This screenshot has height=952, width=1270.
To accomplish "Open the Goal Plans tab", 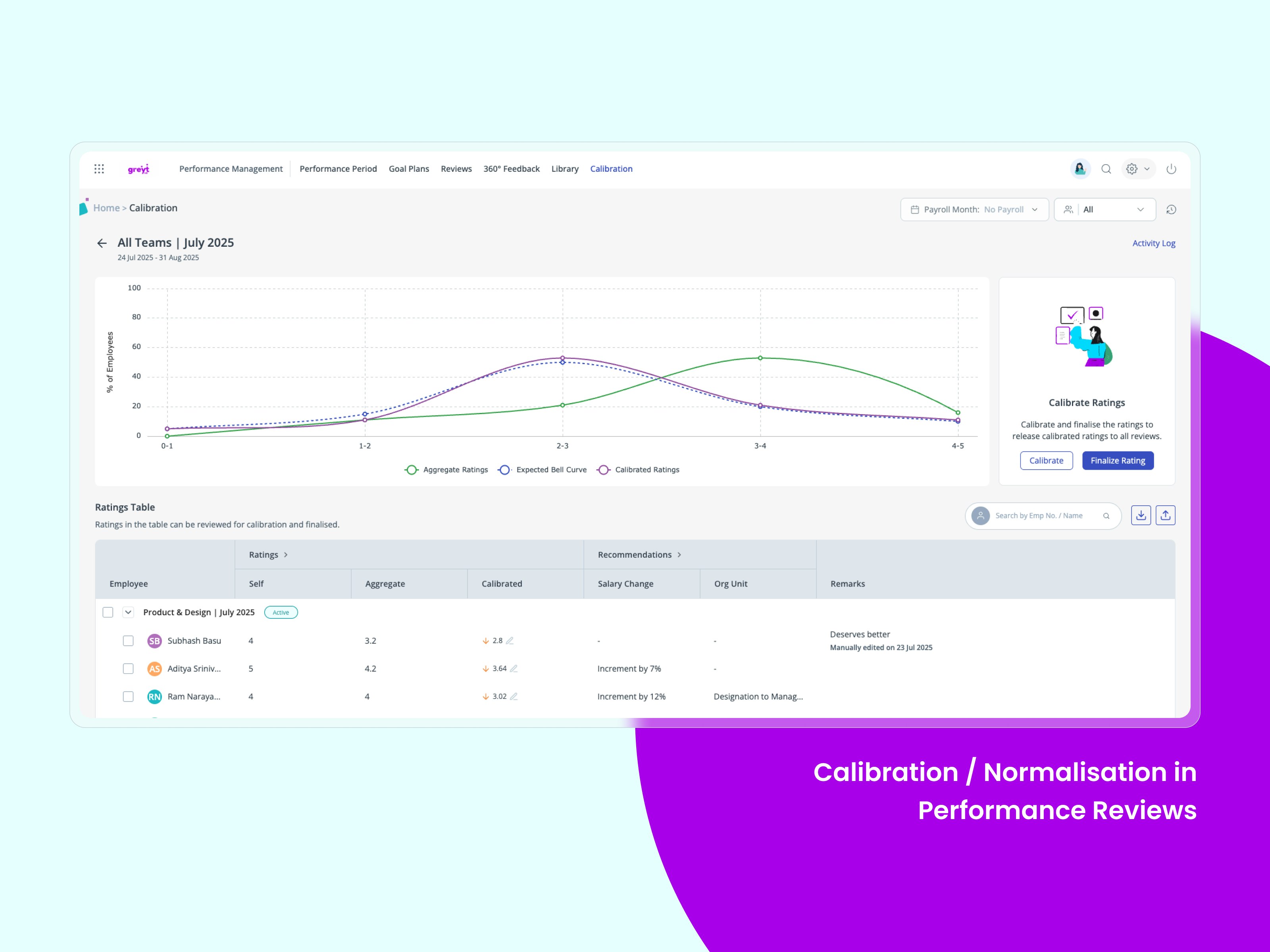I will [x=409, y=169].
